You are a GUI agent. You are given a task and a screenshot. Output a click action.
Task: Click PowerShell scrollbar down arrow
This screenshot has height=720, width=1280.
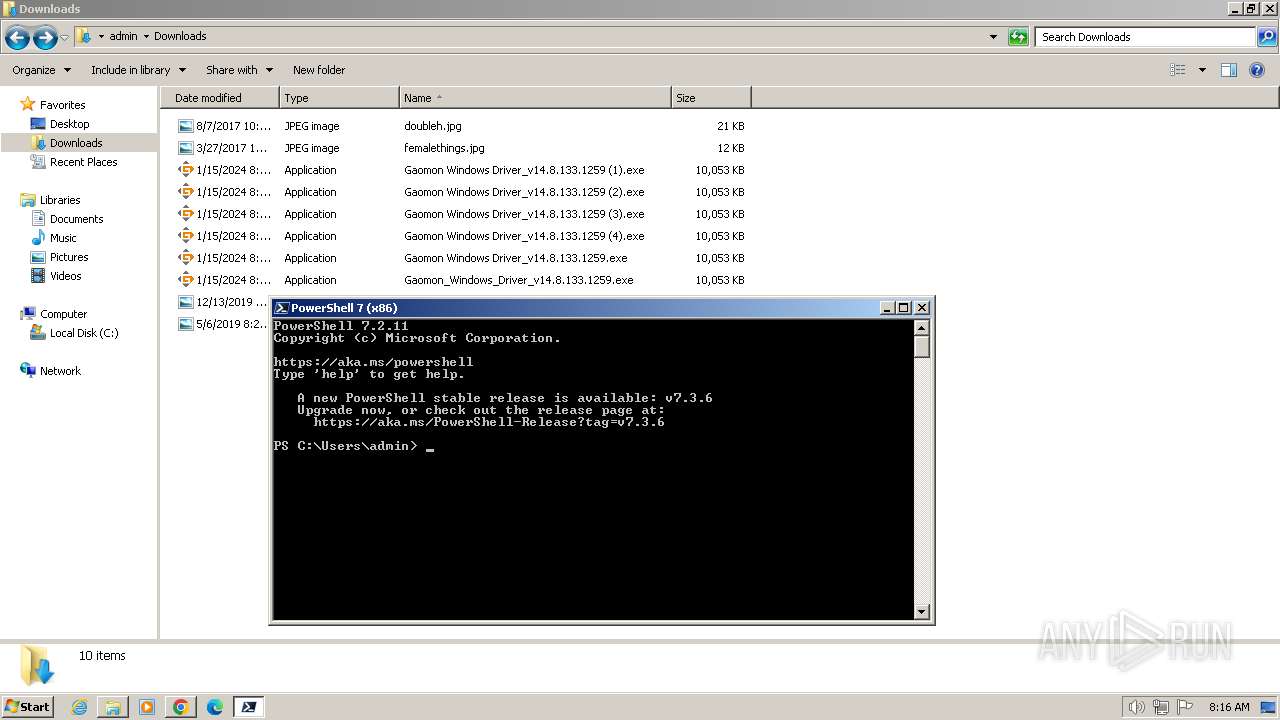[x=922, y=611]
